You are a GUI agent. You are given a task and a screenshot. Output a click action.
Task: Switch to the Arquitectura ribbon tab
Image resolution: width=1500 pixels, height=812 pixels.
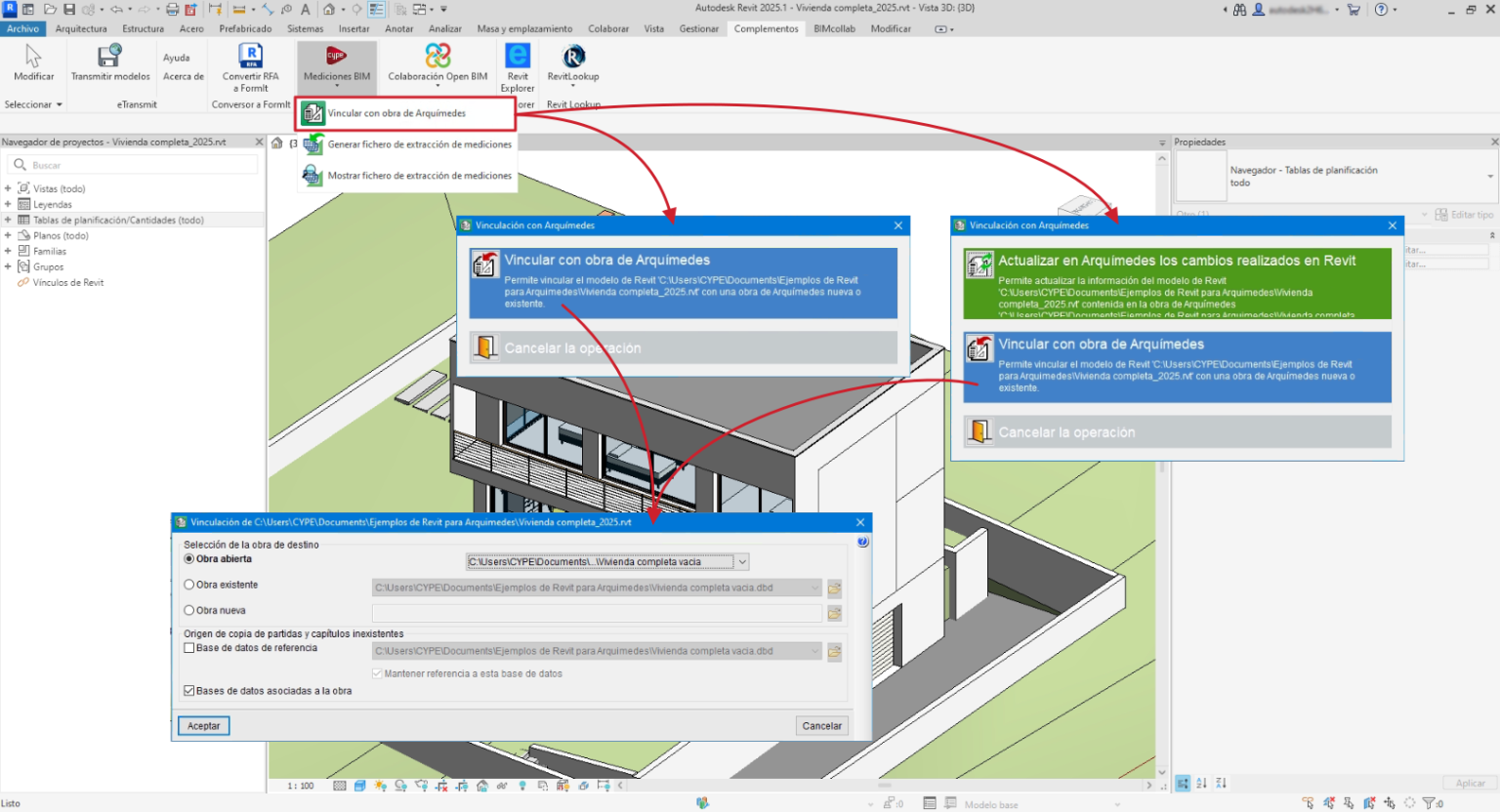pos(81,28)
